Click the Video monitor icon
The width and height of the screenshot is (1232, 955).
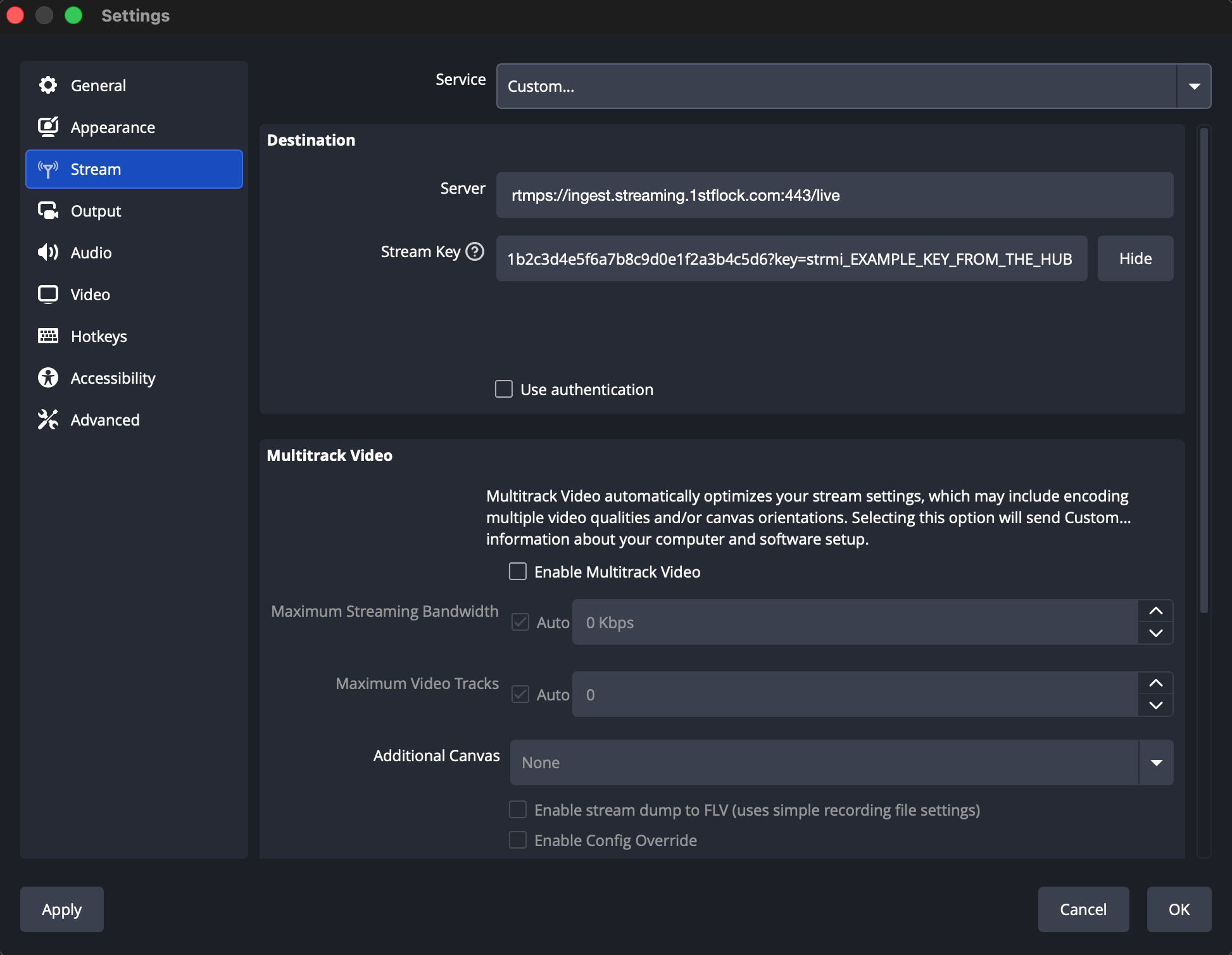[x=48, y=294]
